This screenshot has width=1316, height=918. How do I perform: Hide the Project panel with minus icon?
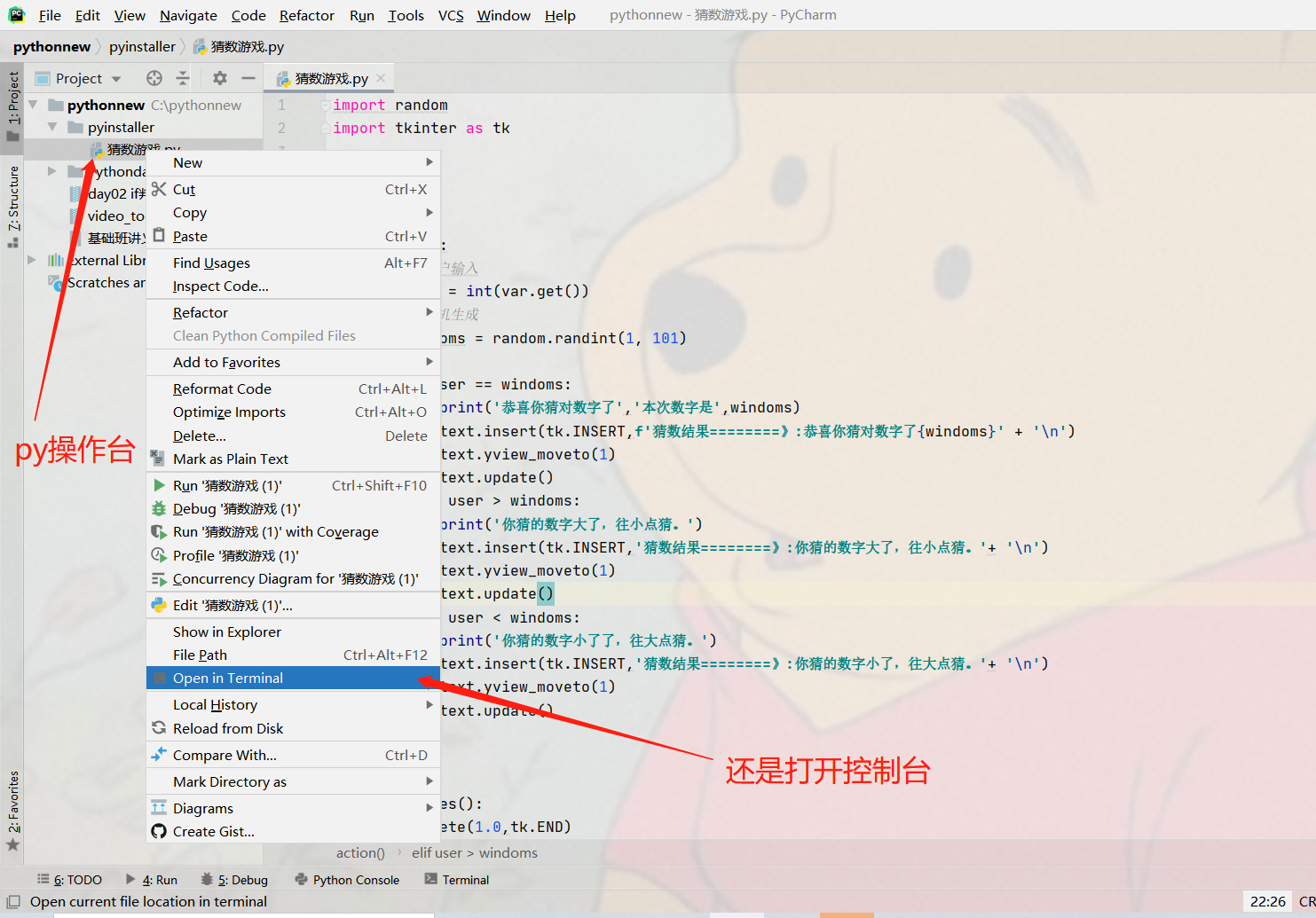point(248,78)
